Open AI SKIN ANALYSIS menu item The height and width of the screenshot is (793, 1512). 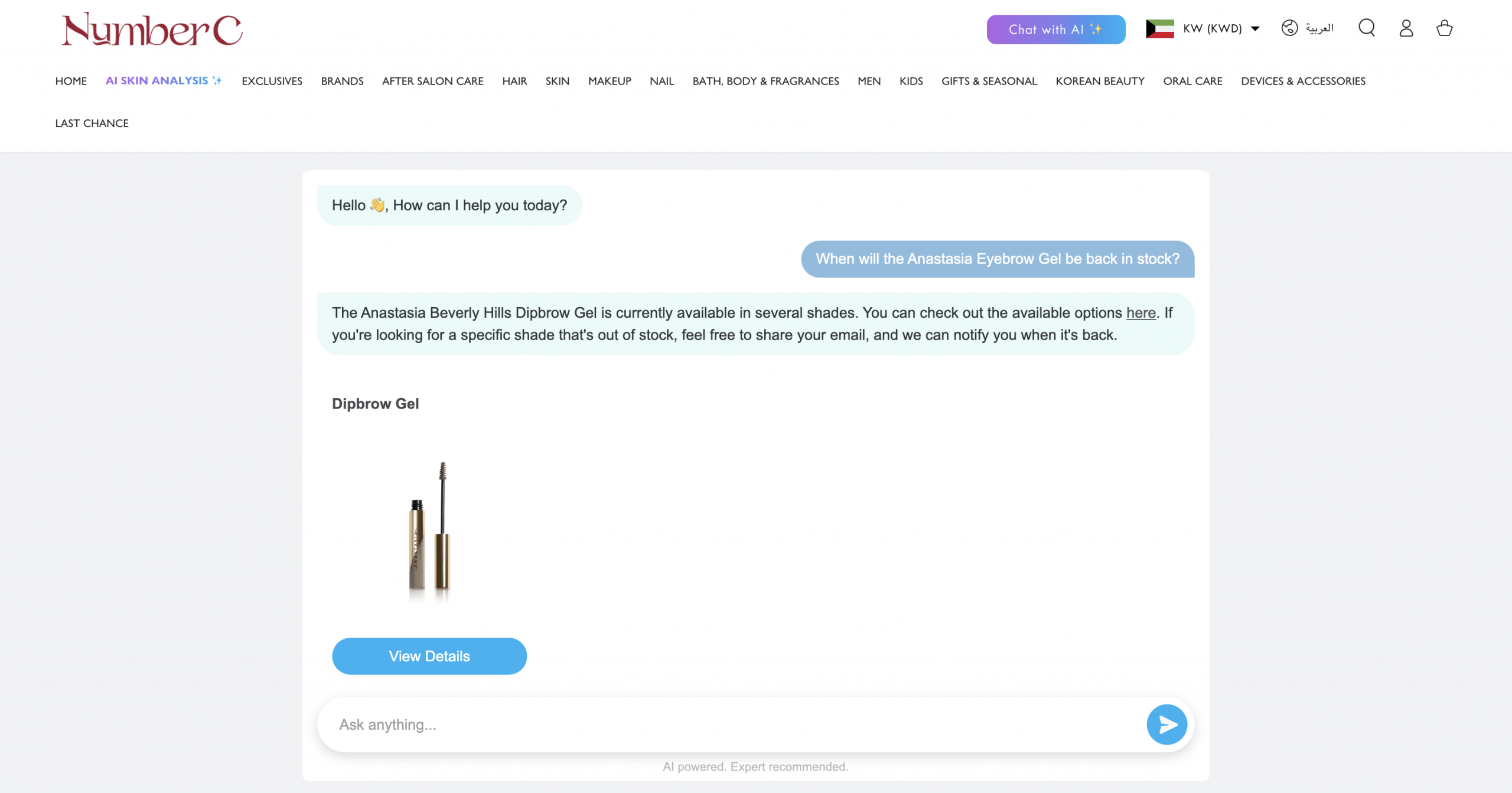164,81
